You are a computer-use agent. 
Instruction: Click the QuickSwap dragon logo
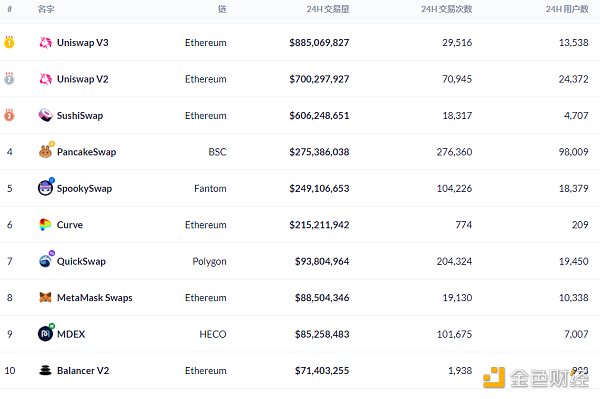(x=46, y=260)
